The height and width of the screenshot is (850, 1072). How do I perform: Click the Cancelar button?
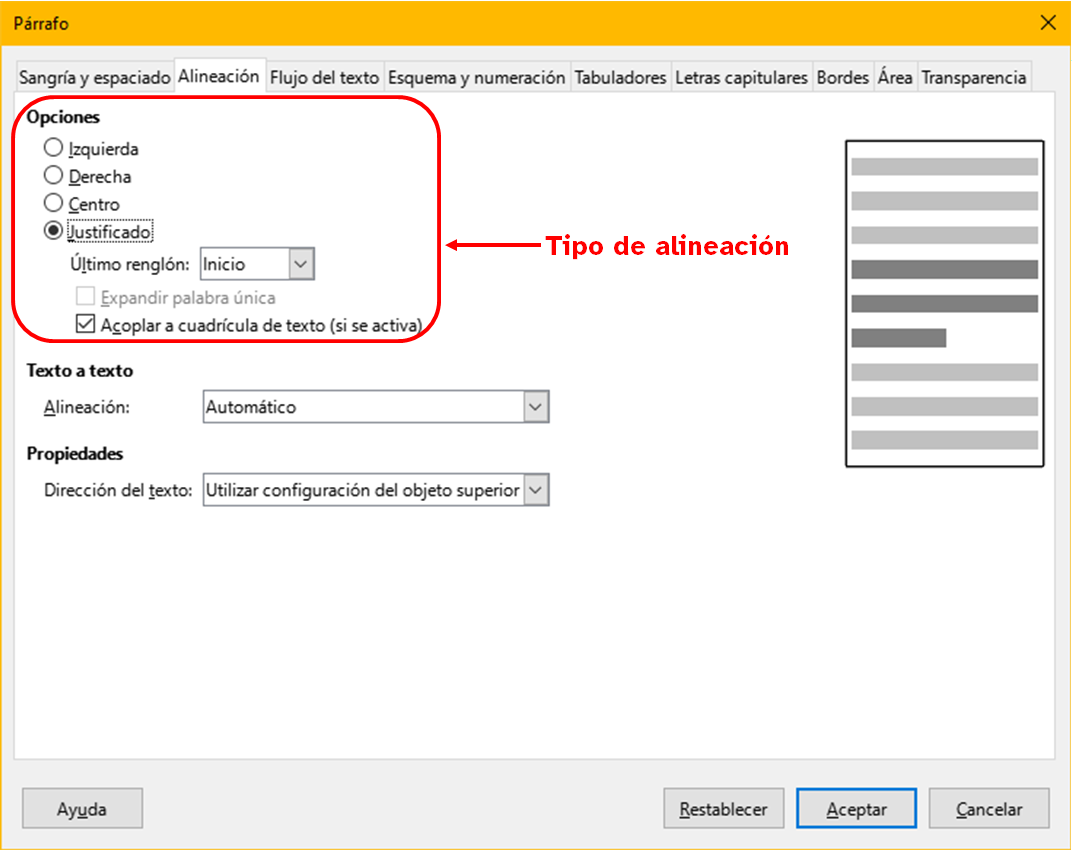click(988, 809)
